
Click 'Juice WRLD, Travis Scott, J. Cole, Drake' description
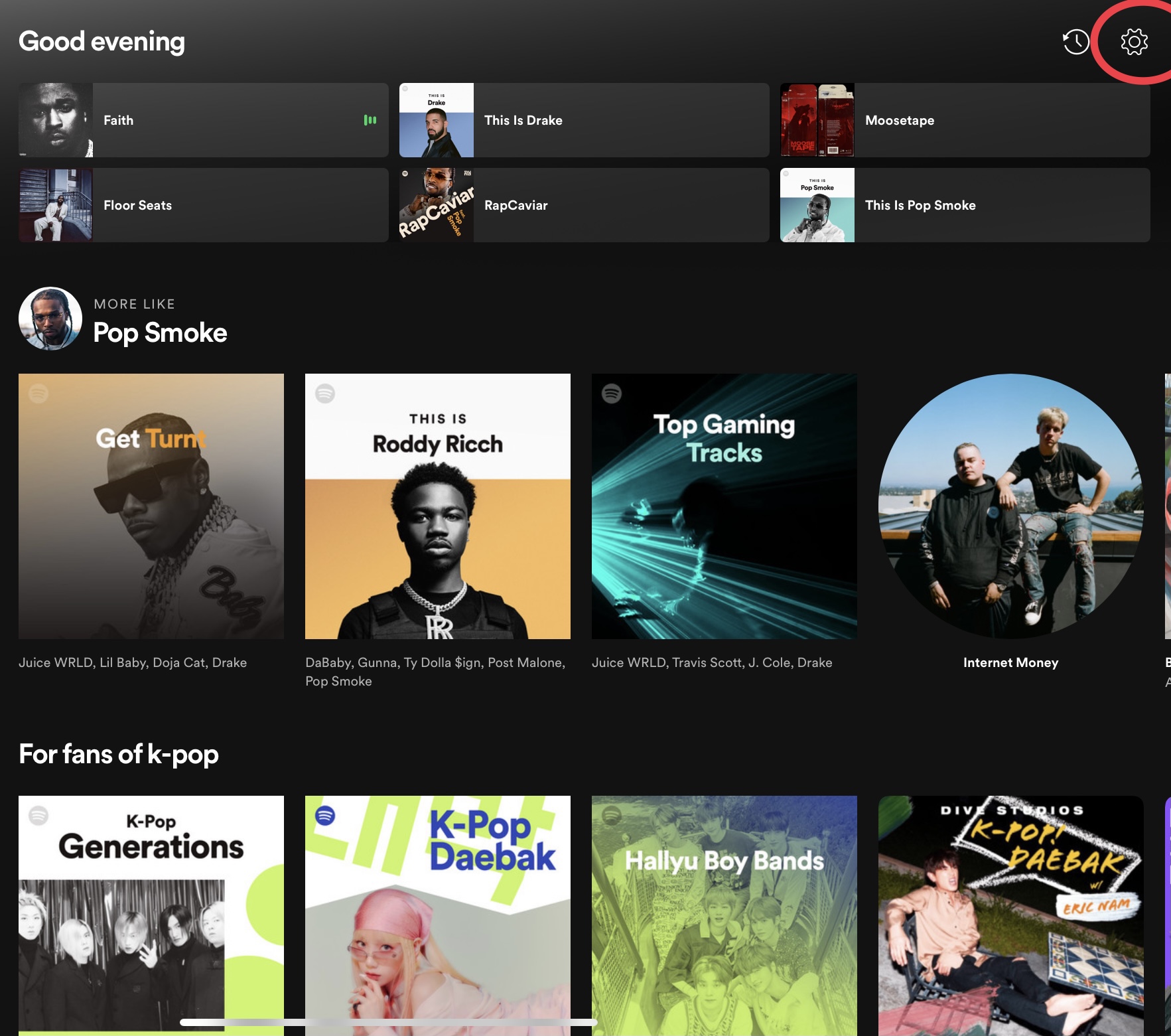click(x=712, y=662)
